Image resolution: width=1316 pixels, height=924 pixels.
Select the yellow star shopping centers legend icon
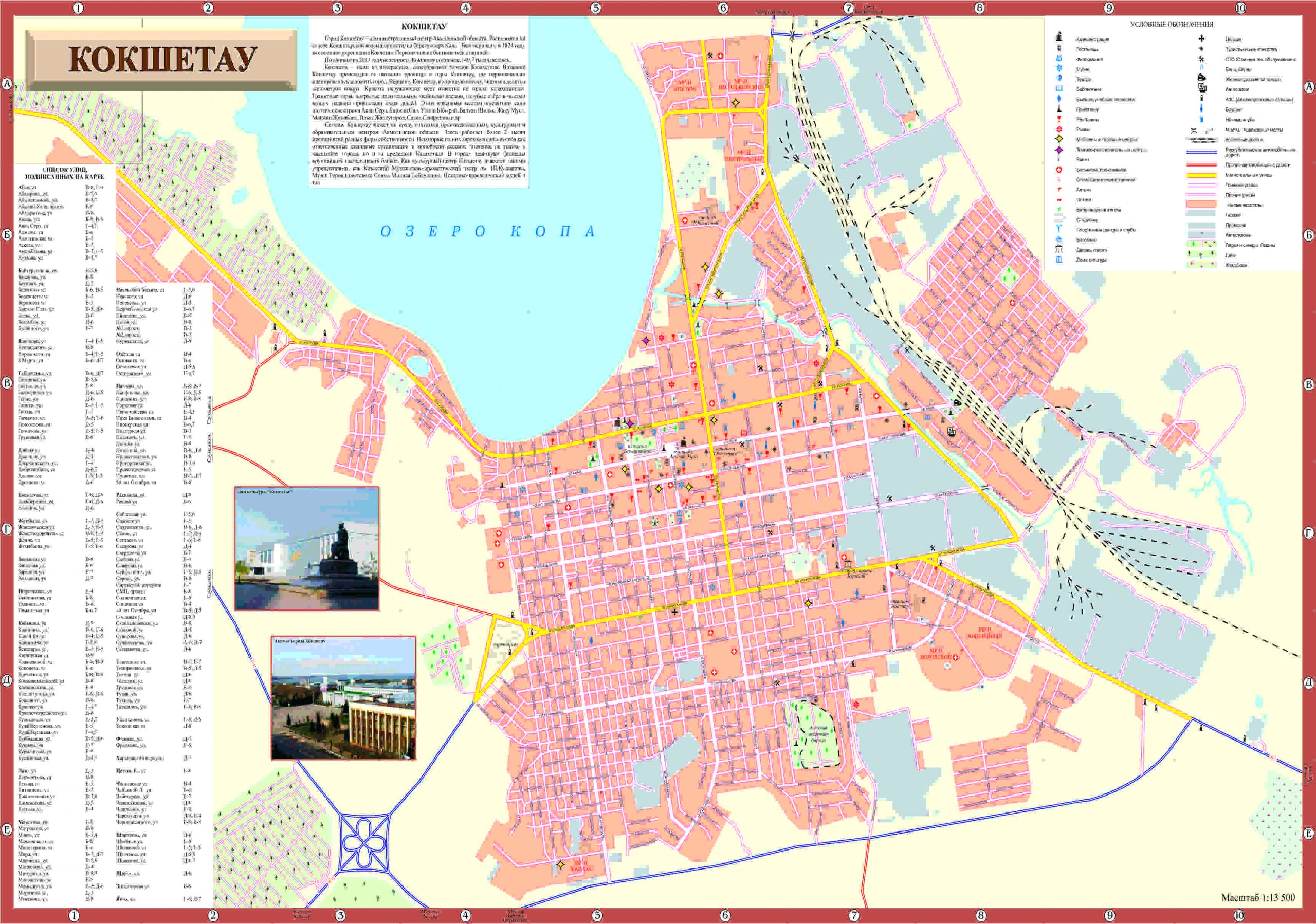coord(1059,139)
